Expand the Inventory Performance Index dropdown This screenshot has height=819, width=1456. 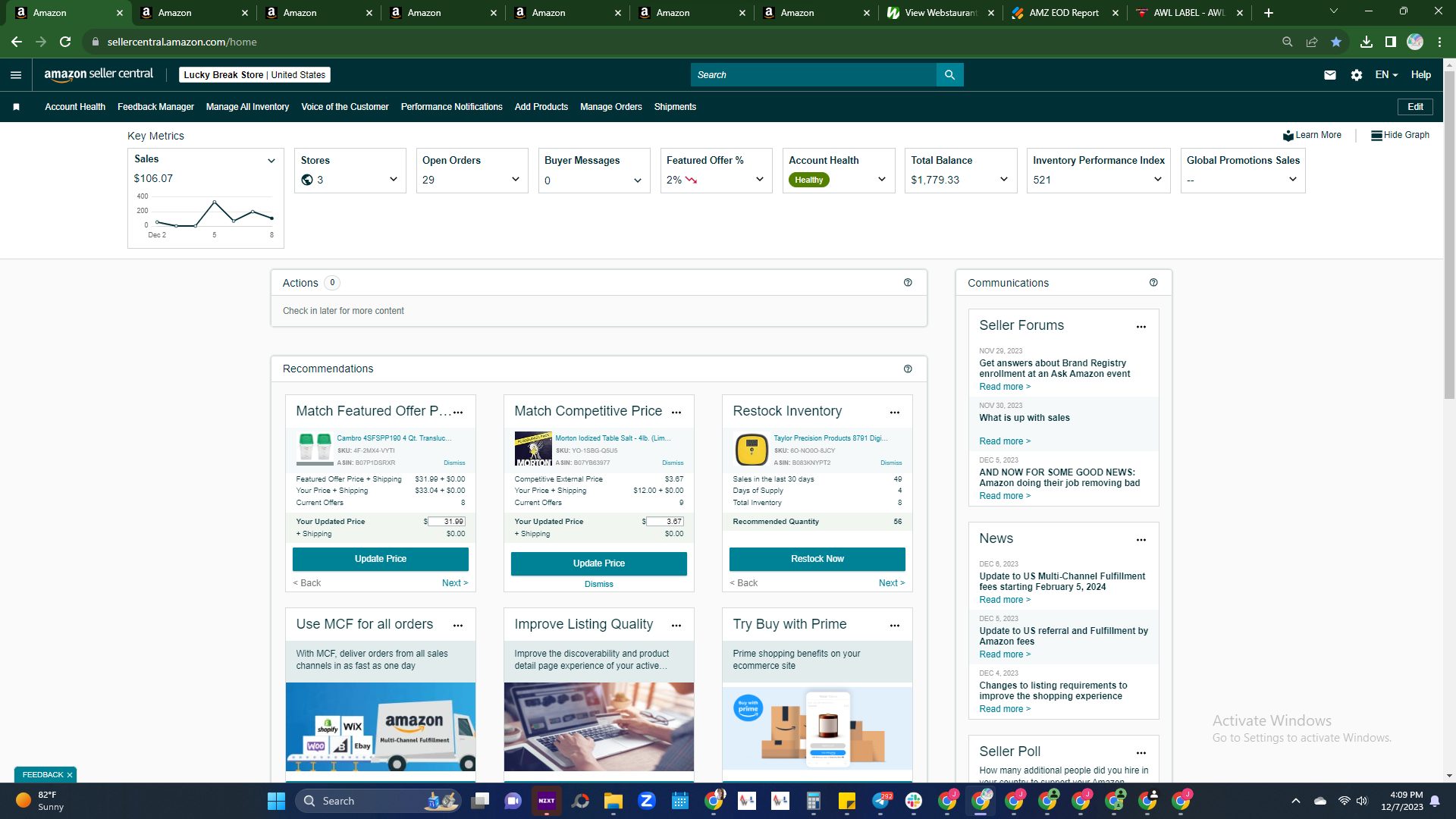[1158, 180]
